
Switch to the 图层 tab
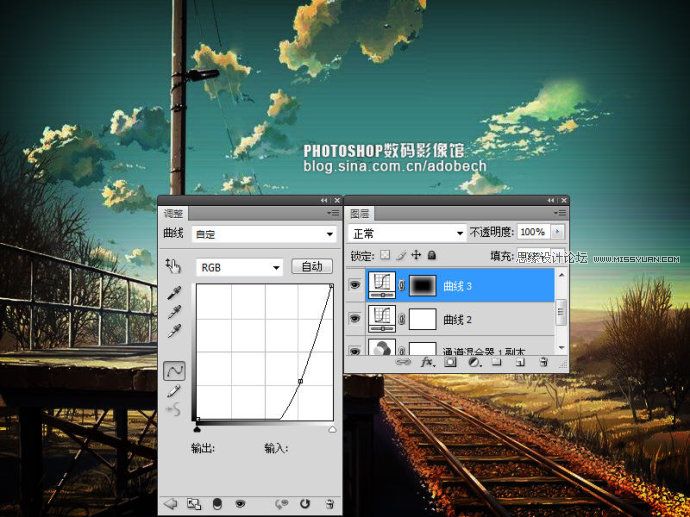coord(360,214)
